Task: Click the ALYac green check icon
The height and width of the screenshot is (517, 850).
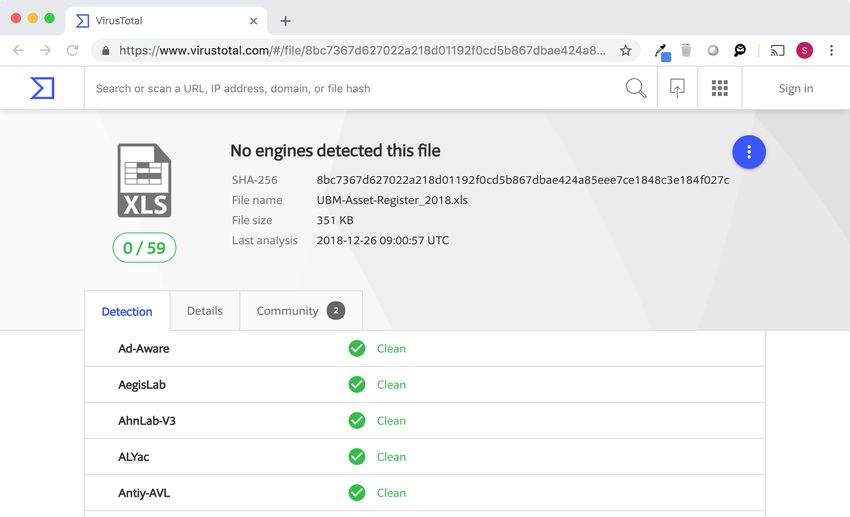Action: [x=357, y=457]
